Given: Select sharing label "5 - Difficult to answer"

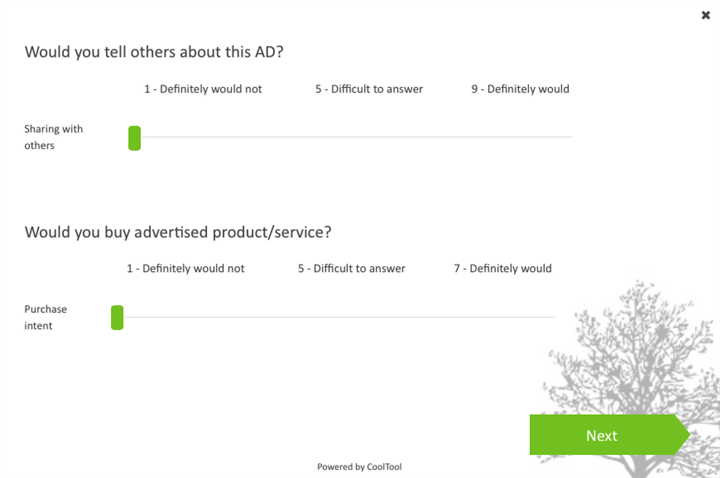Looking at the screenshot, I should (369, 89).
